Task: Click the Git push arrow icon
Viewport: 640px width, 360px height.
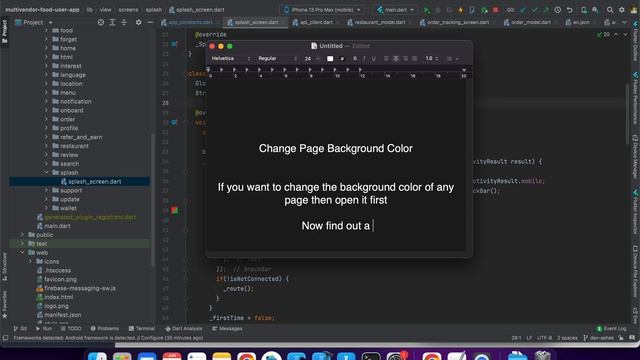Action: point(546,10)
